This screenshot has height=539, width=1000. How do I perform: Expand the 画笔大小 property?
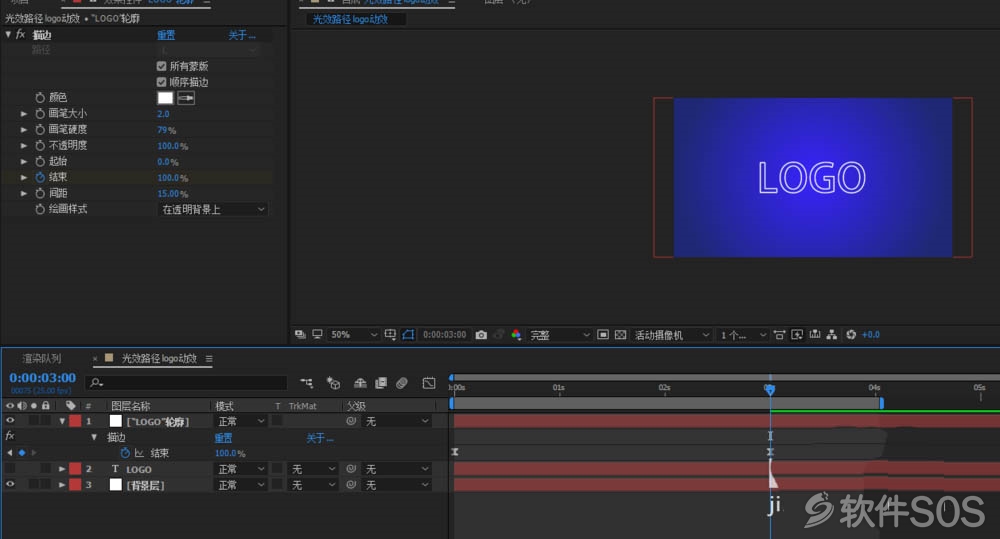(24, 114)
